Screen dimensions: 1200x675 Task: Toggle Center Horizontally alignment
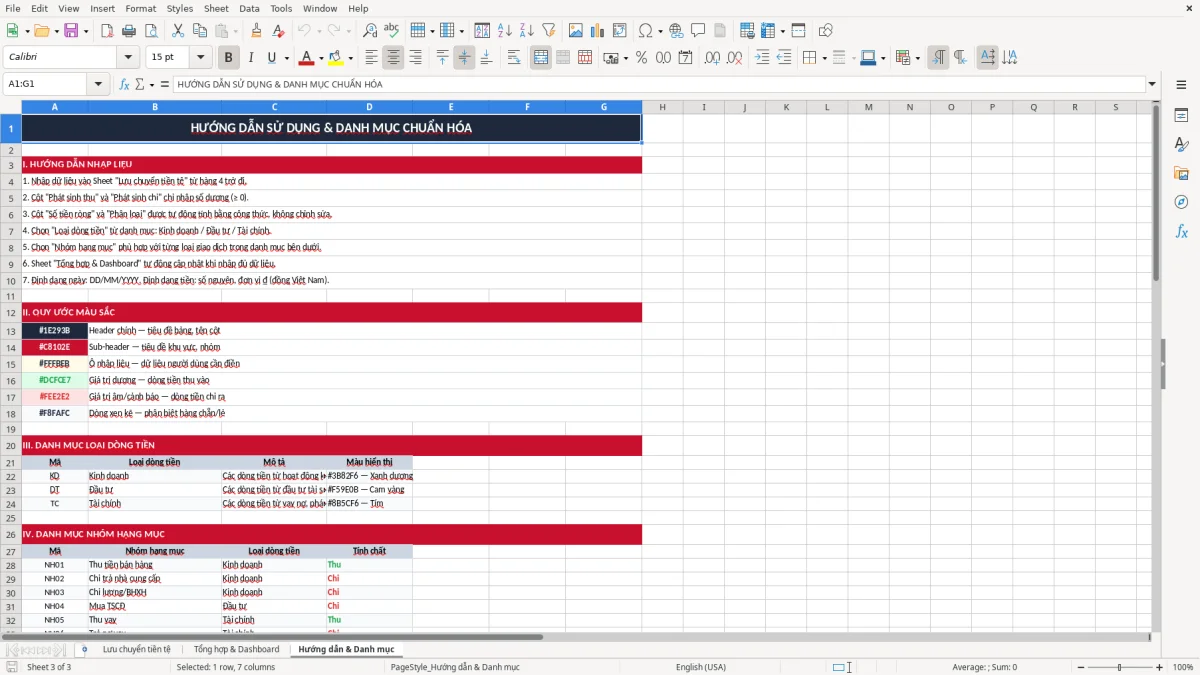[x=394, y=58]
